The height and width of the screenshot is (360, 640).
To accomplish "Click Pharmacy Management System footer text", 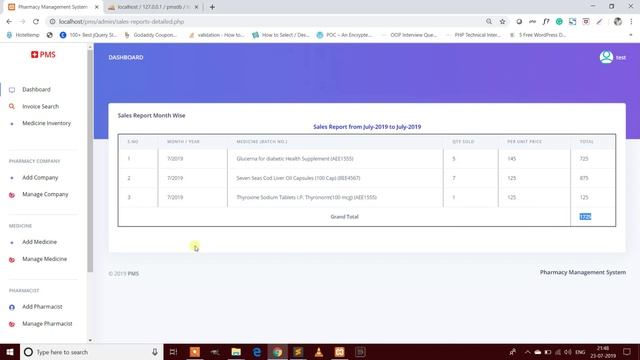I will click(x=582, y=272).
